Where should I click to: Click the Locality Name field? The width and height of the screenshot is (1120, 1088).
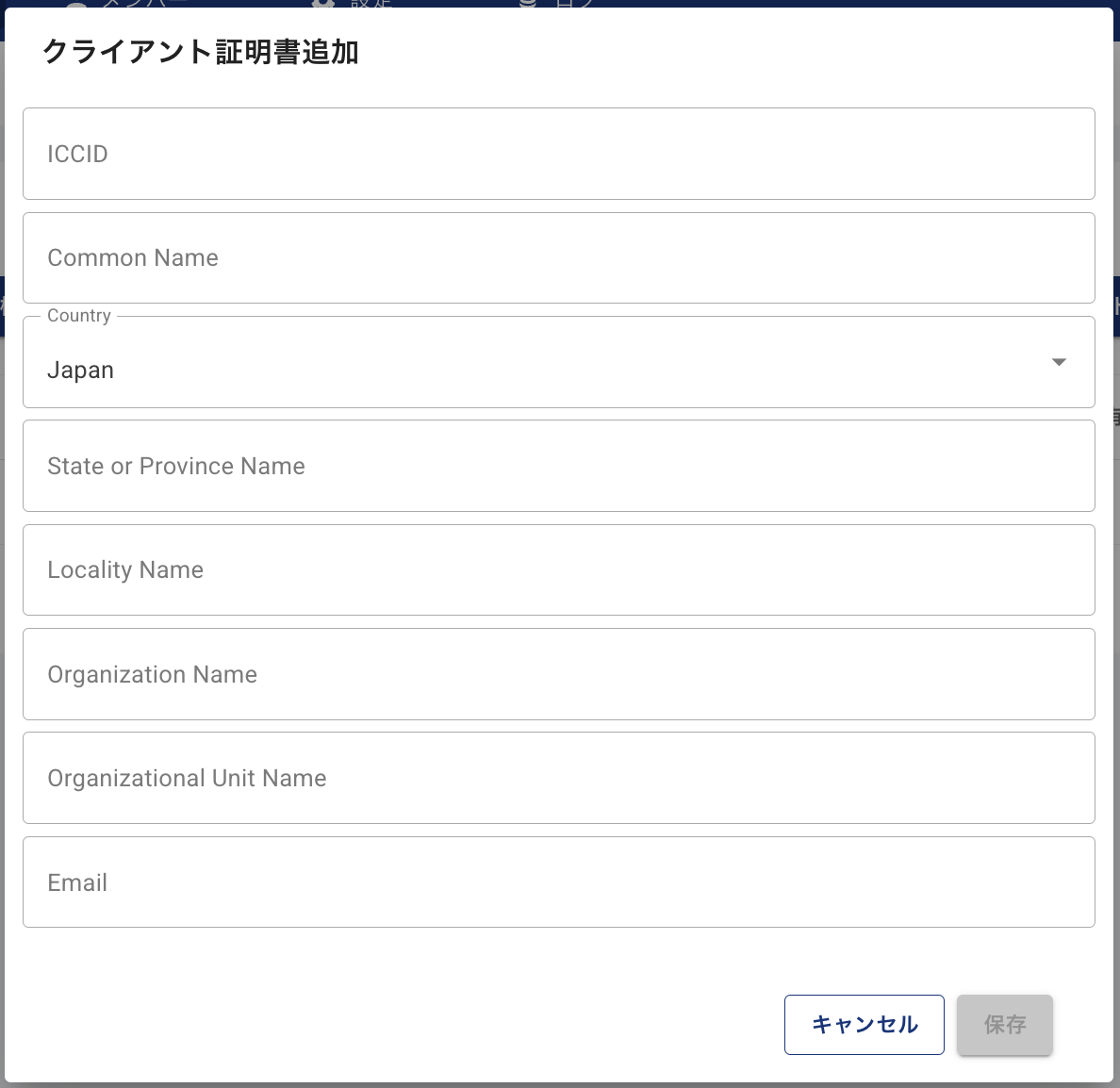558,570
